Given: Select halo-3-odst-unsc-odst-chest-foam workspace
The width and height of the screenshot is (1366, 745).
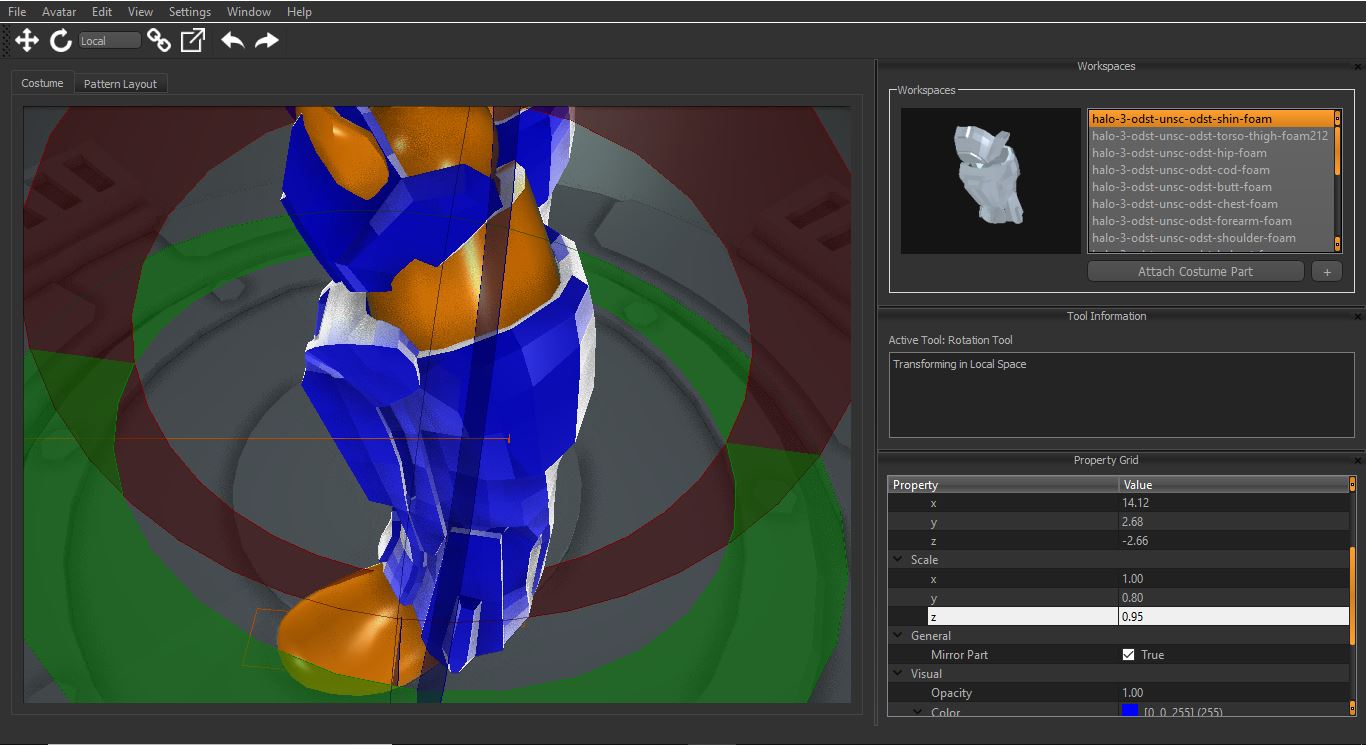Looking at the screenshot, I should point(1211,203).
